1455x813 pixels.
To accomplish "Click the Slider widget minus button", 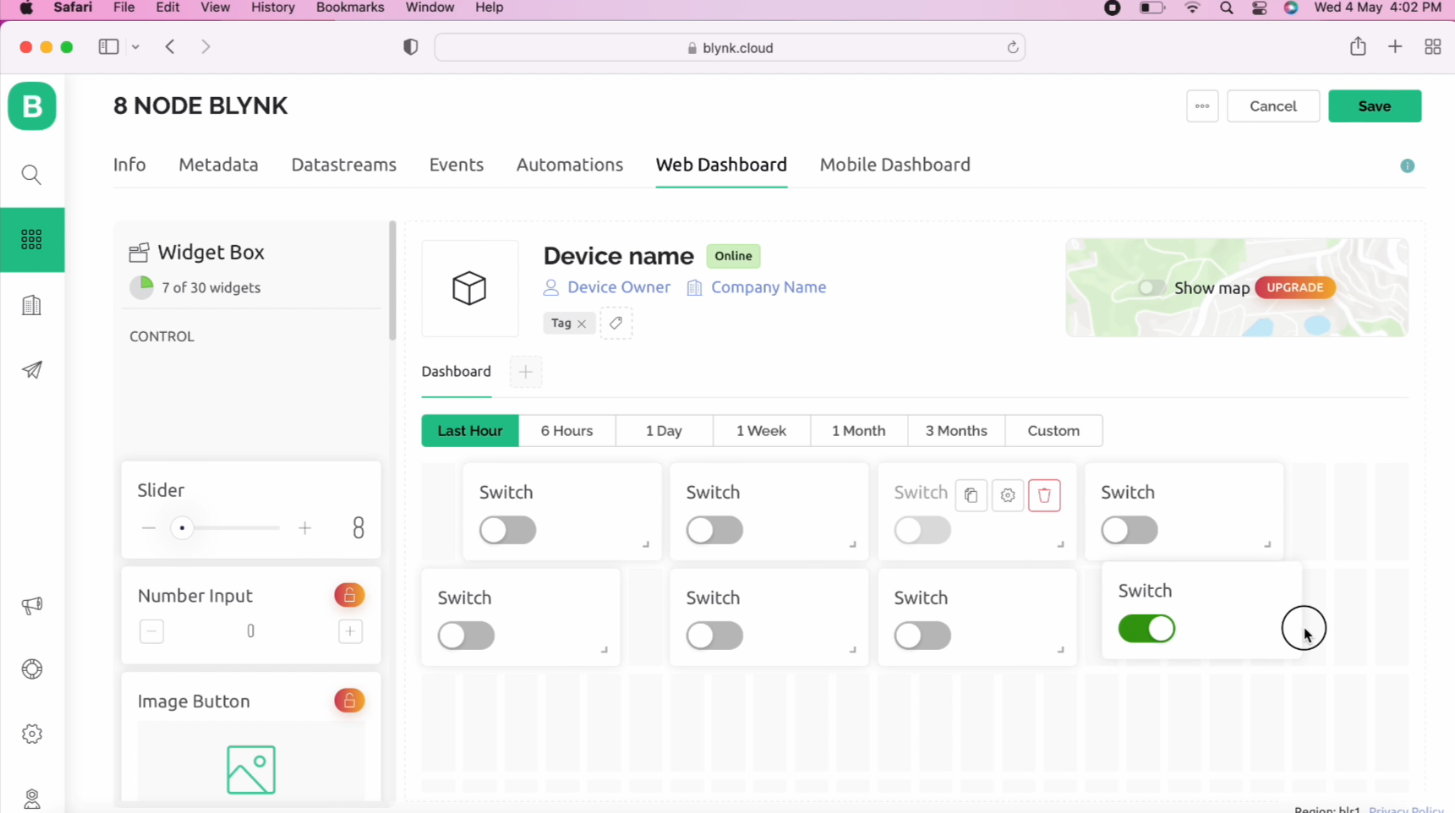I will [x=149, y=528].
